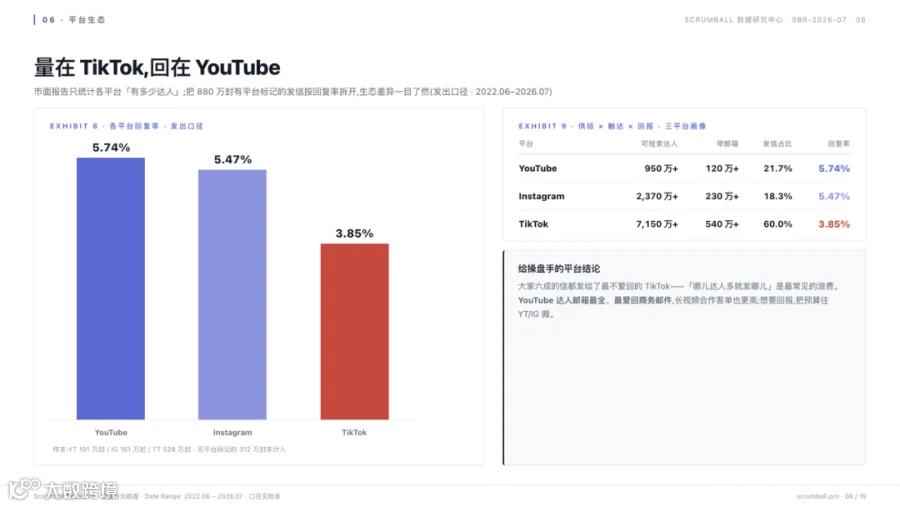Image resolution: width=900 pixels, height=507 pixels.
Task: Click the Instagram axis label under the chart
Action: click(232, 432)
